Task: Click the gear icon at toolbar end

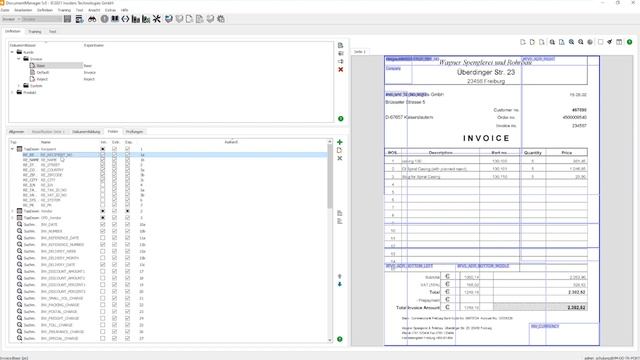Action: tap(221, 19)
